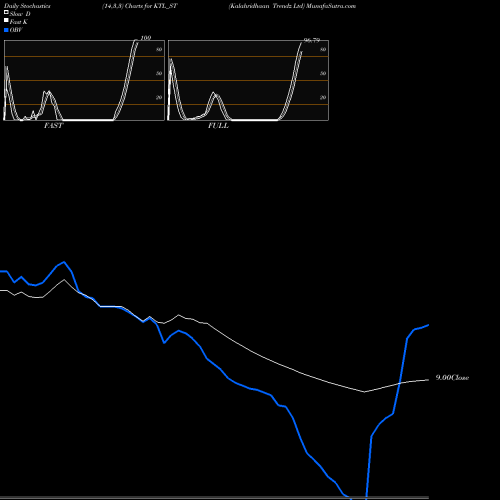Click the blue OBV legend swatch
This screenshot has height=500, width=500.
coord(6,30)
